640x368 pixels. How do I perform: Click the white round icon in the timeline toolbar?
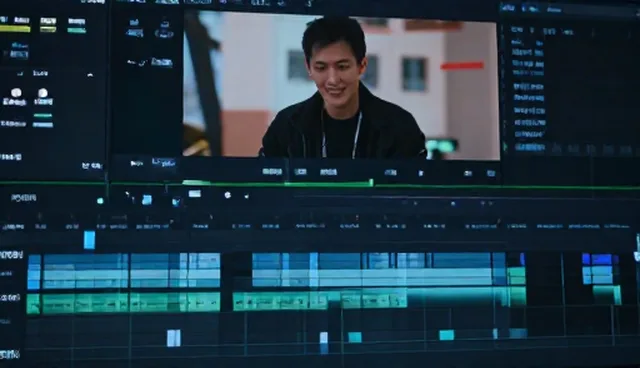228,195
